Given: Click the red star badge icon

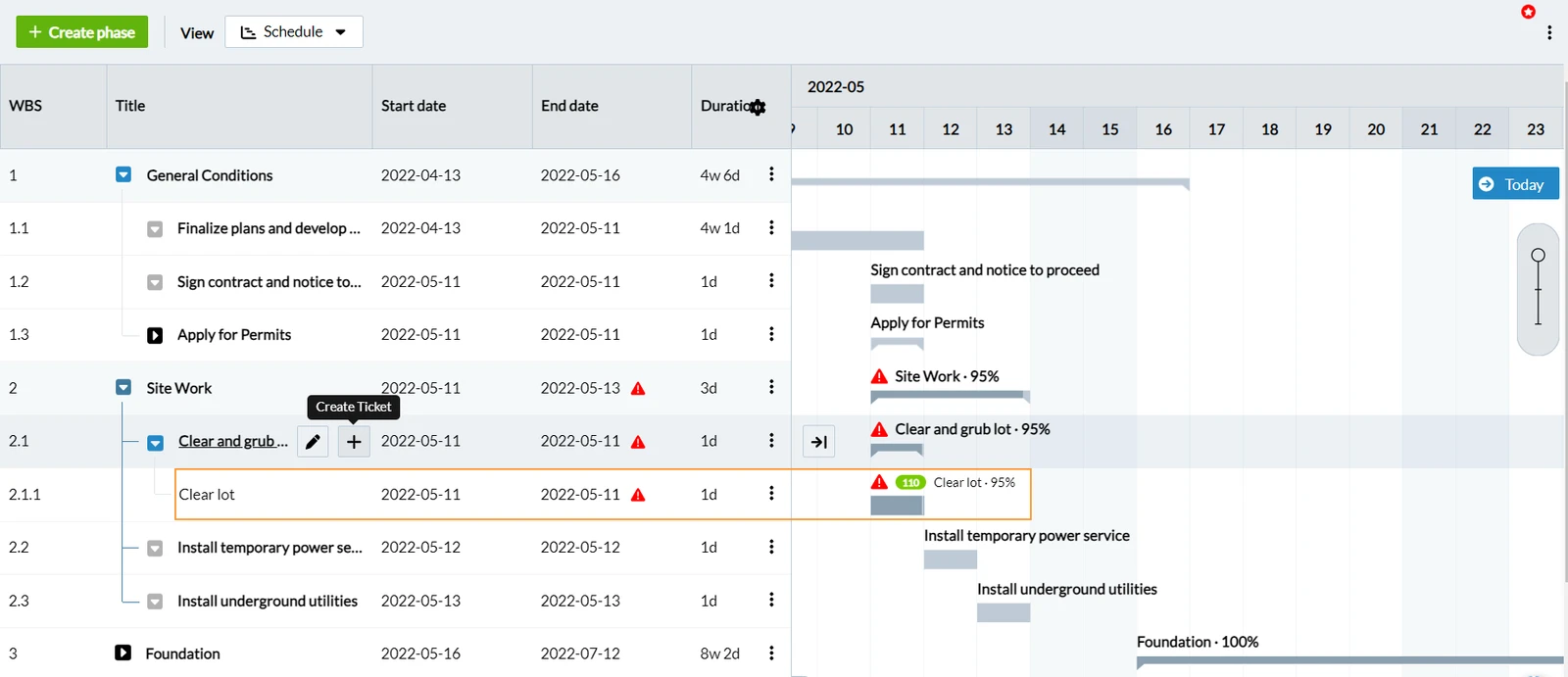Looking at the screenshot, I should [1528, 12].
